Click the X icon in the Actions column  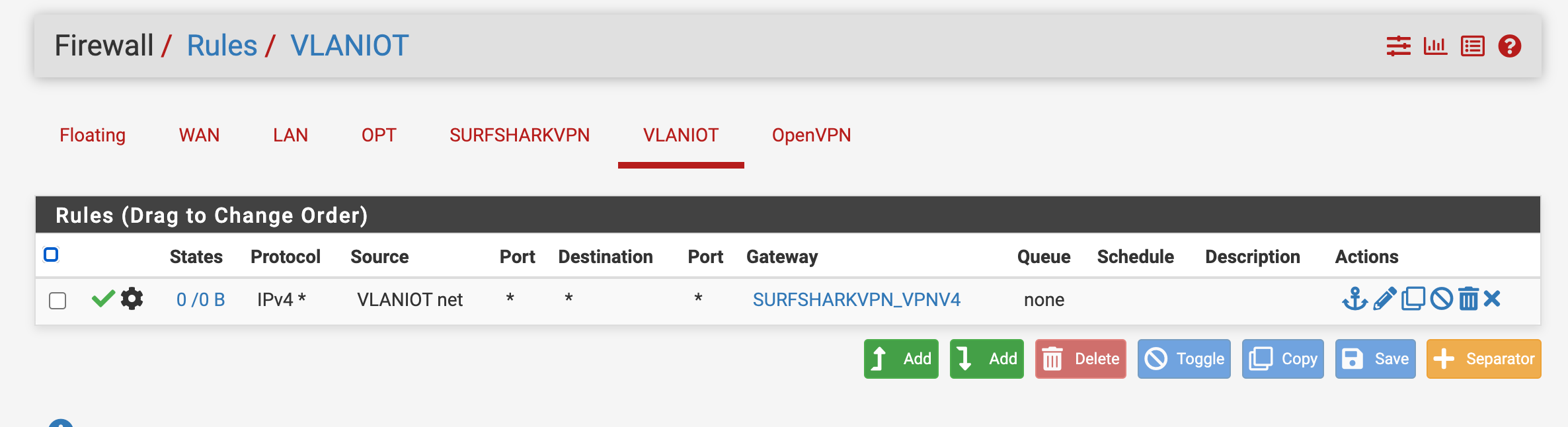(1492, 299)
